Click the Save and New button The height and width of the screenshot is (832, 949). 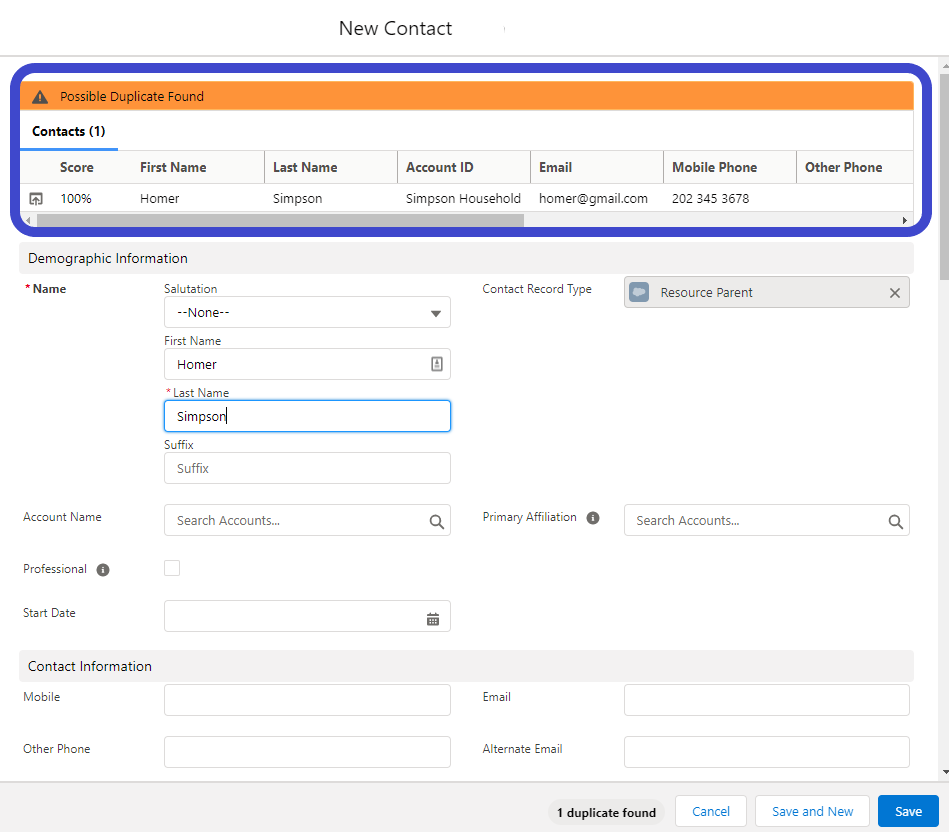coord(812,811)
